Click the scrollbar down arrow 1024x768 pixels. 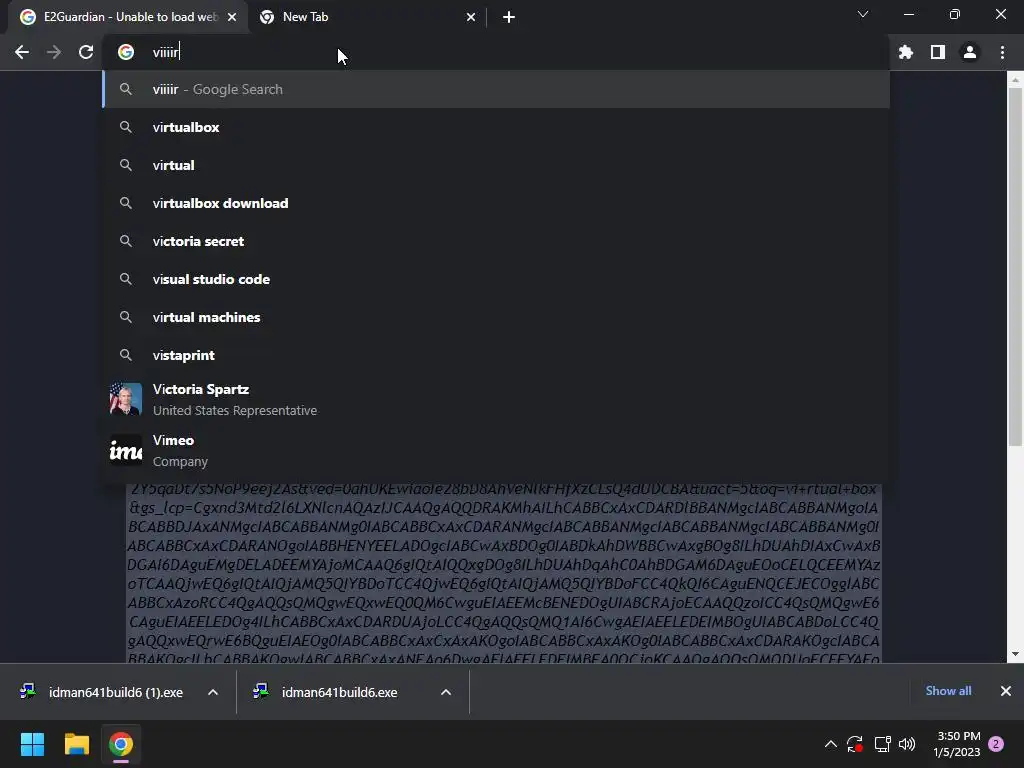click(1015, 654)
